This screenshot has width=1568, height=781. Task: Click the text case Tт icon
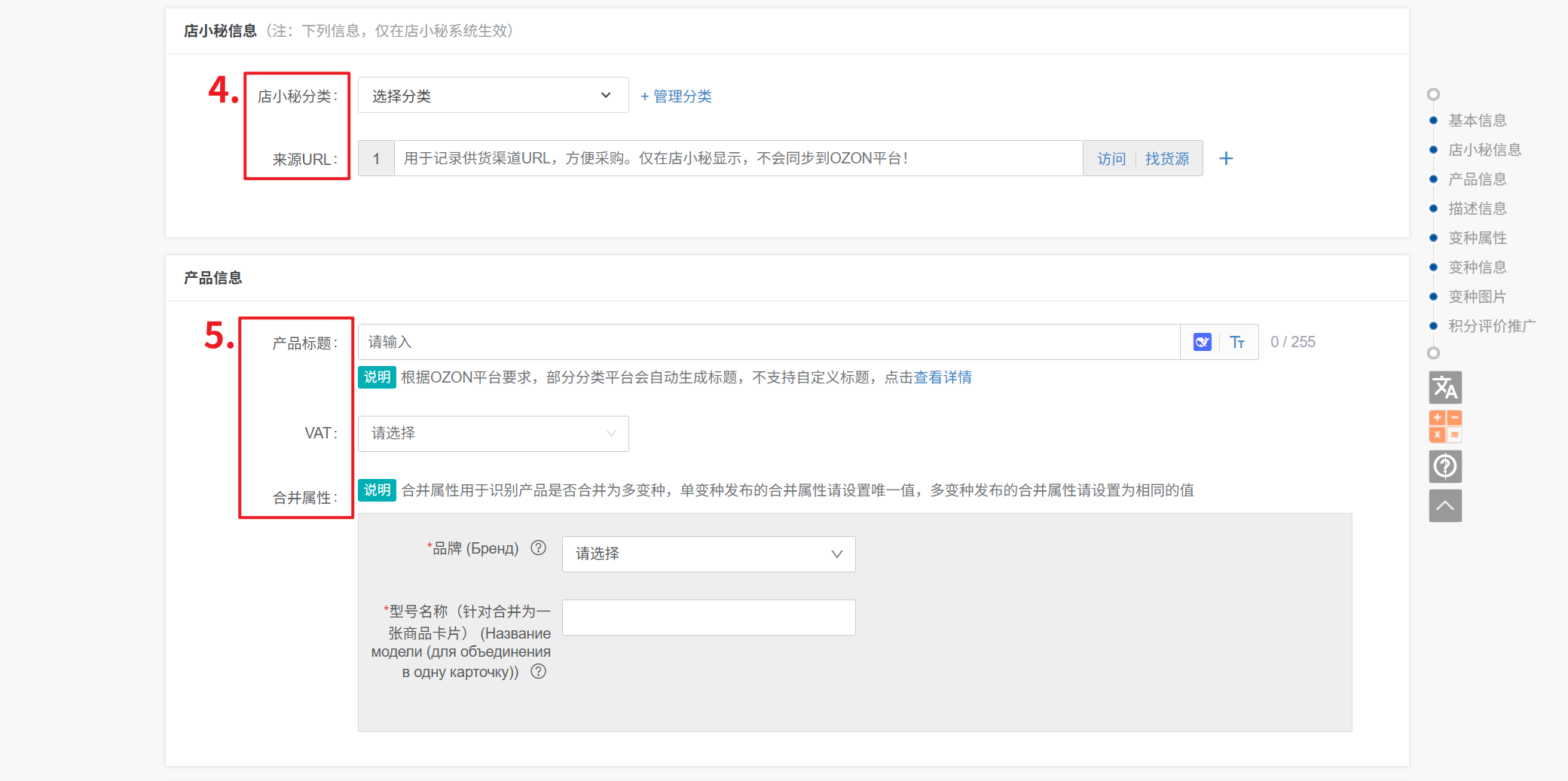tap(1237, 342)
